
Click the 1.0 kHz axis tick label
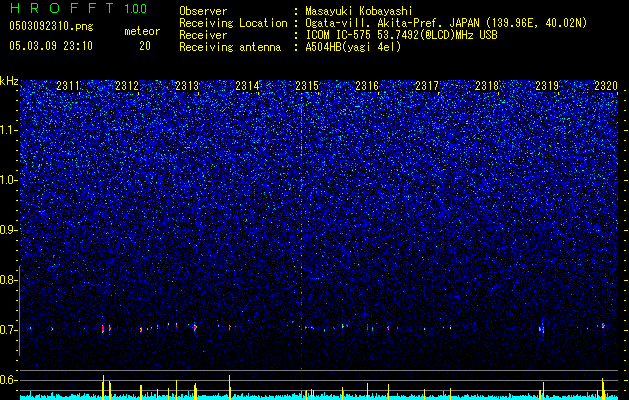9,180
